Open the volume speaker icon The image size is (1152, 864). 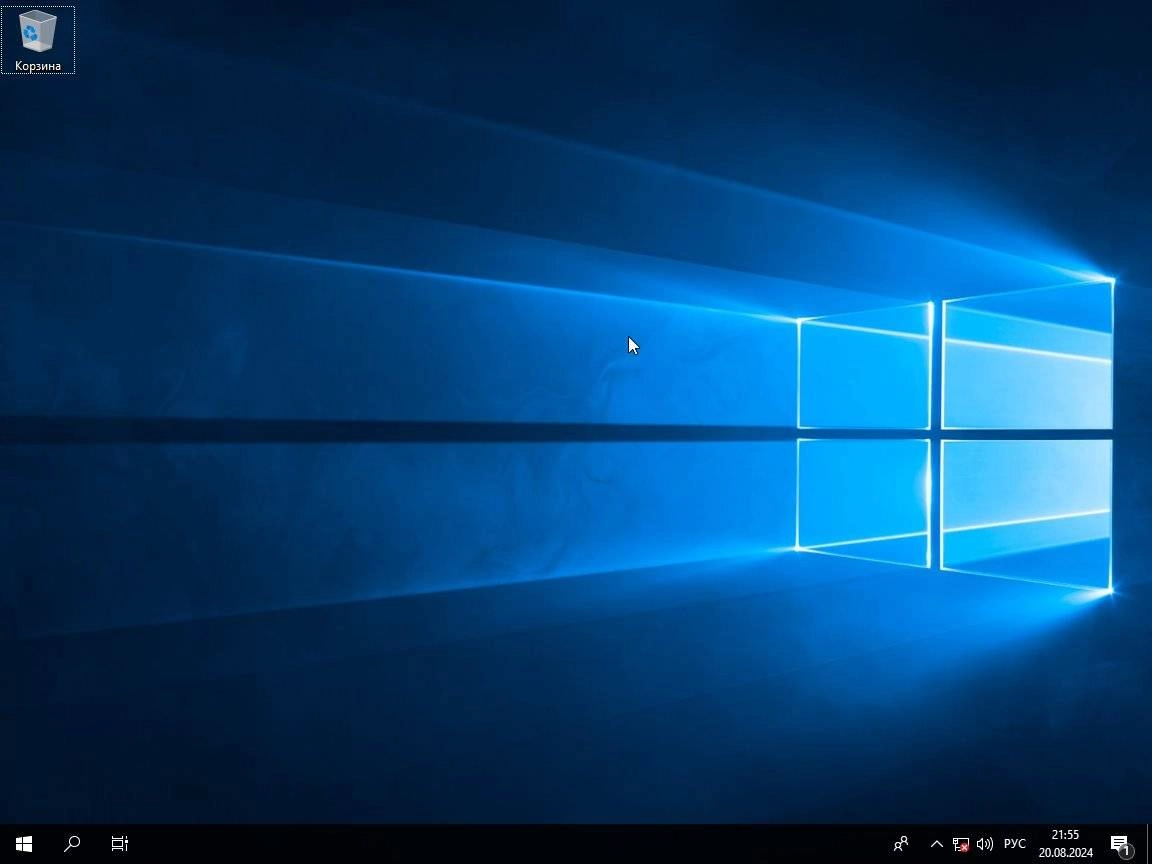pyautogui.click(x=984, y=843)
